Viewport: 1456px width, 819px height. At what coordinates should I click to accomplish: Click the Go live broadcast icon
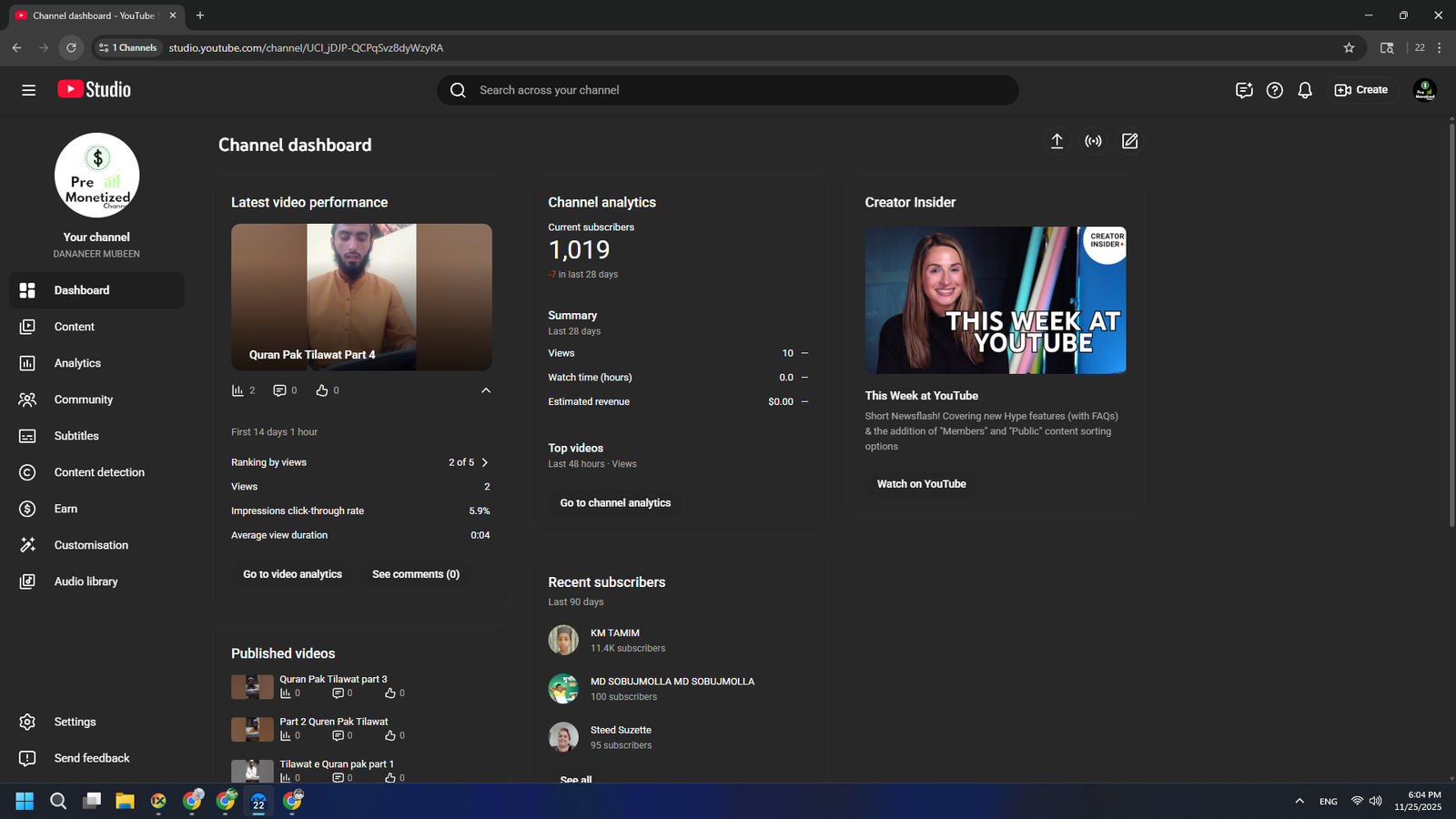pyautogui.click(x=1093, y=141)
